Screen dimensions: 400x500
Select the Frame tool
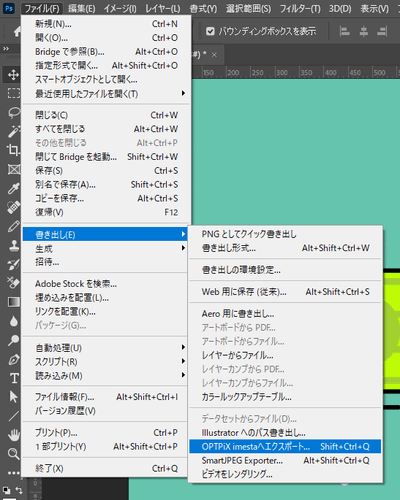pos(13,169)
